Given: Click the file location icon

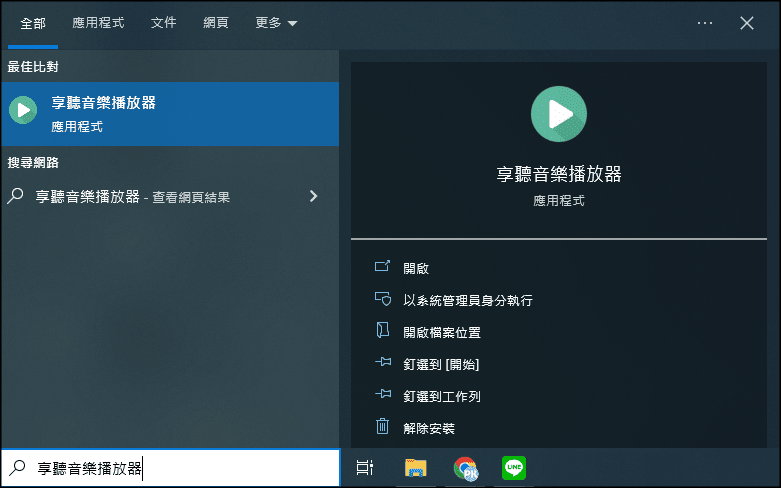Looking at the screenshot, I should click(x=383, y=330).
